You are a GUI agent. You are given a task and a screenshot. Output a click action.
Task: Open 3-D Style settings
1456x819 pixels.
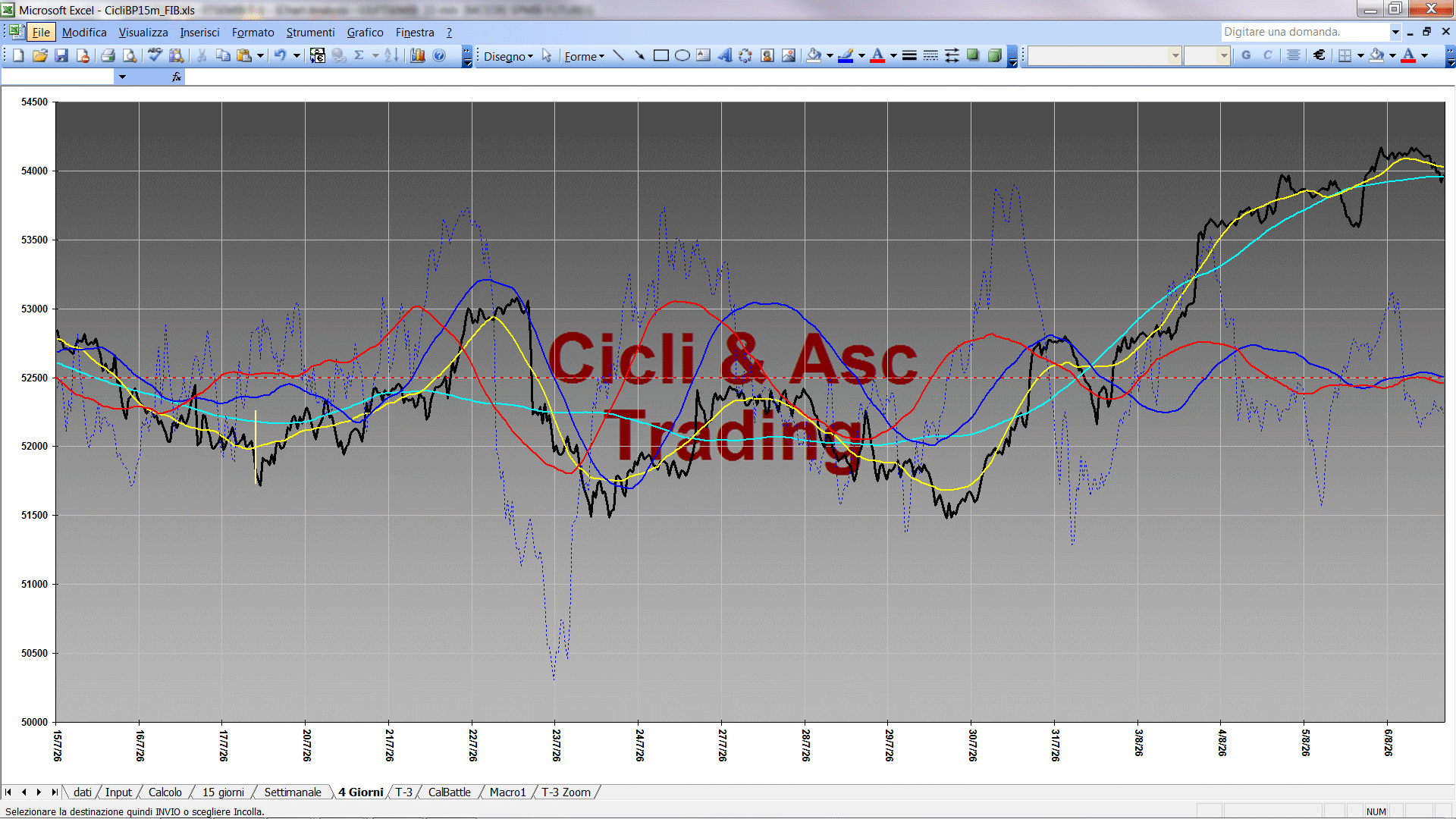[994, 55]
